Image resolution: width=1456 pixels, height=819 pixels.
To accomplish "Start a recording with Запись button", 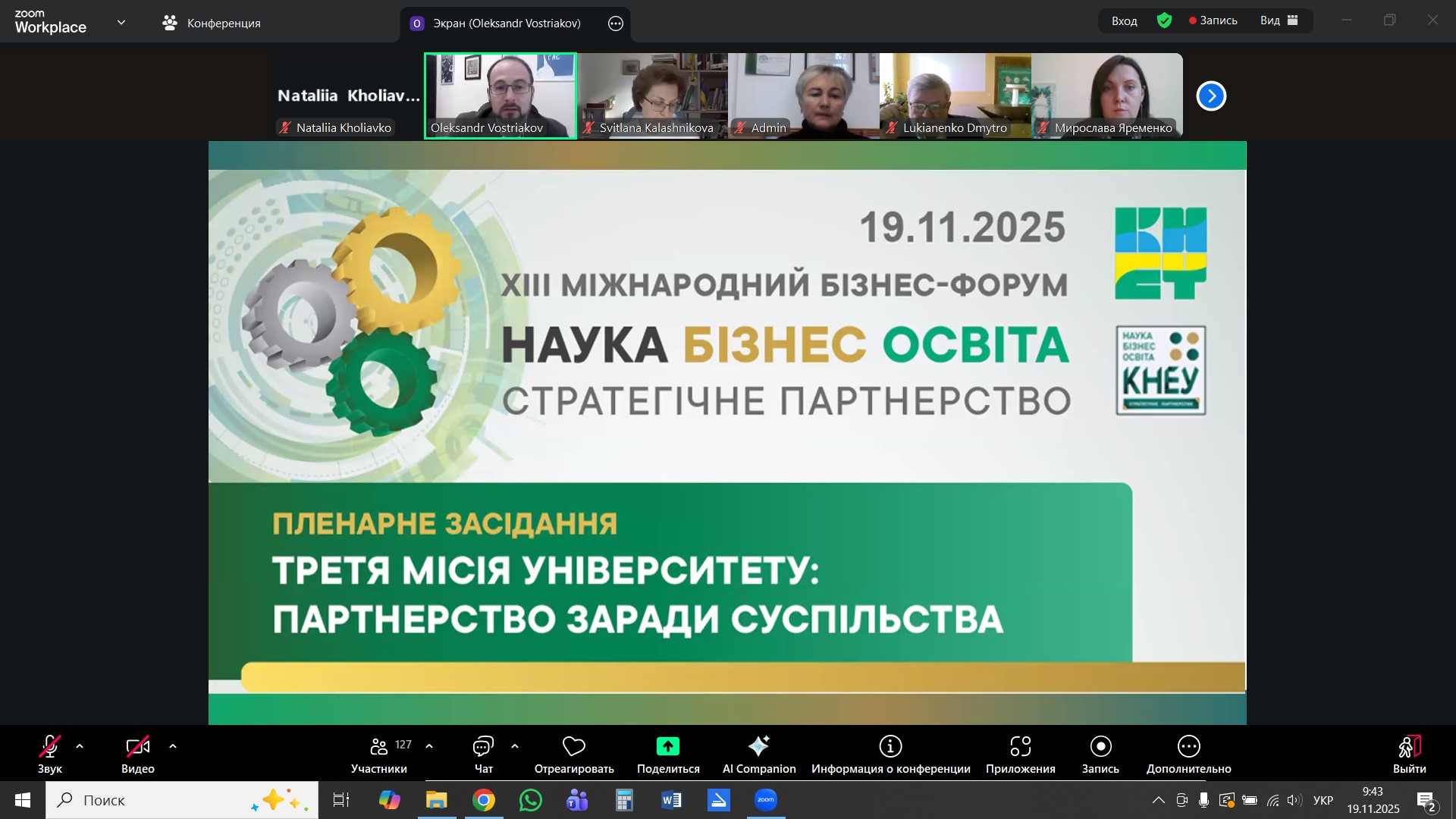I will click(x=1100, y=753).
